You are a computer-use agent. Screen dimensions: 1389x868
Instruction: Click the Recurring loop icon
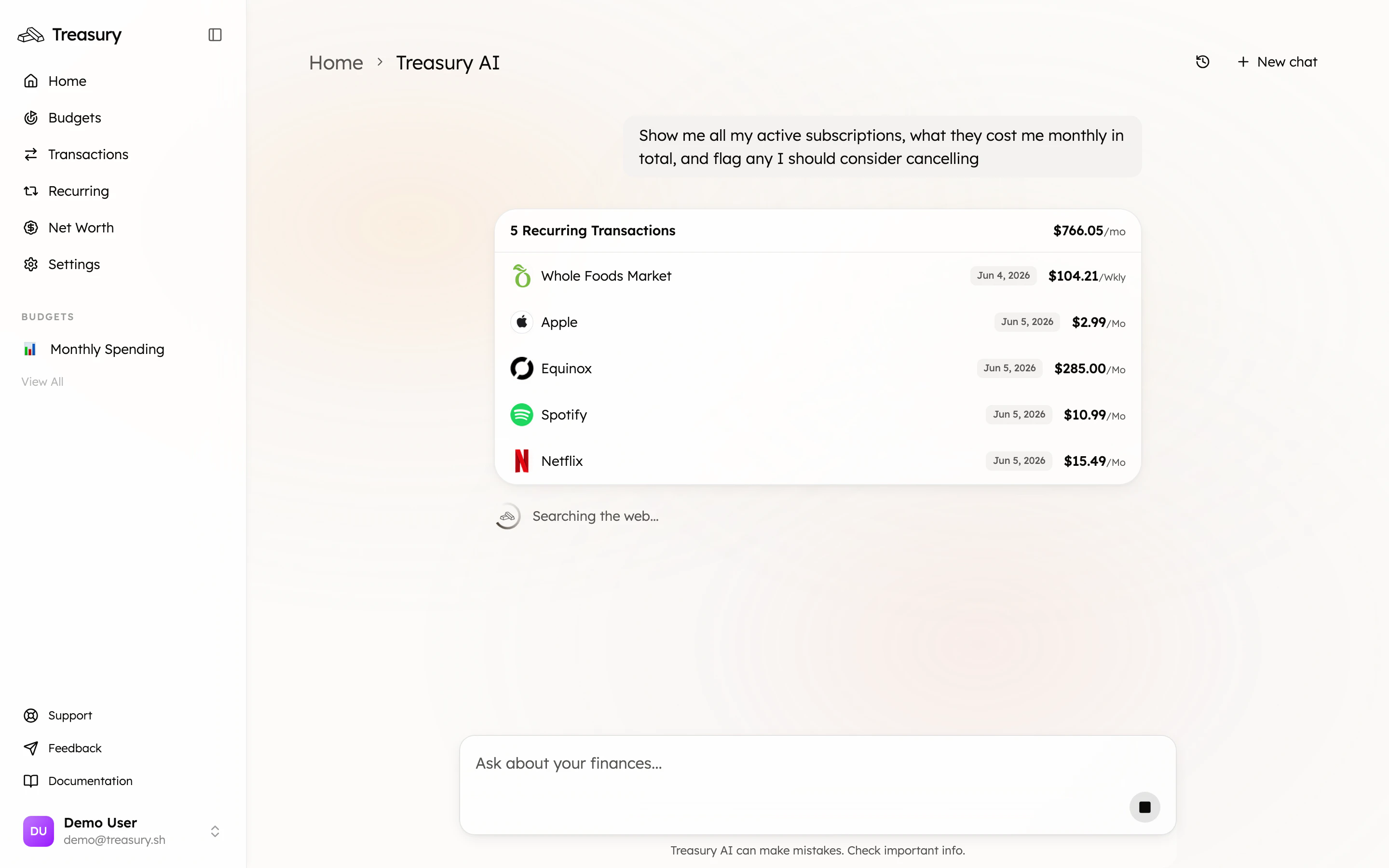31,191
